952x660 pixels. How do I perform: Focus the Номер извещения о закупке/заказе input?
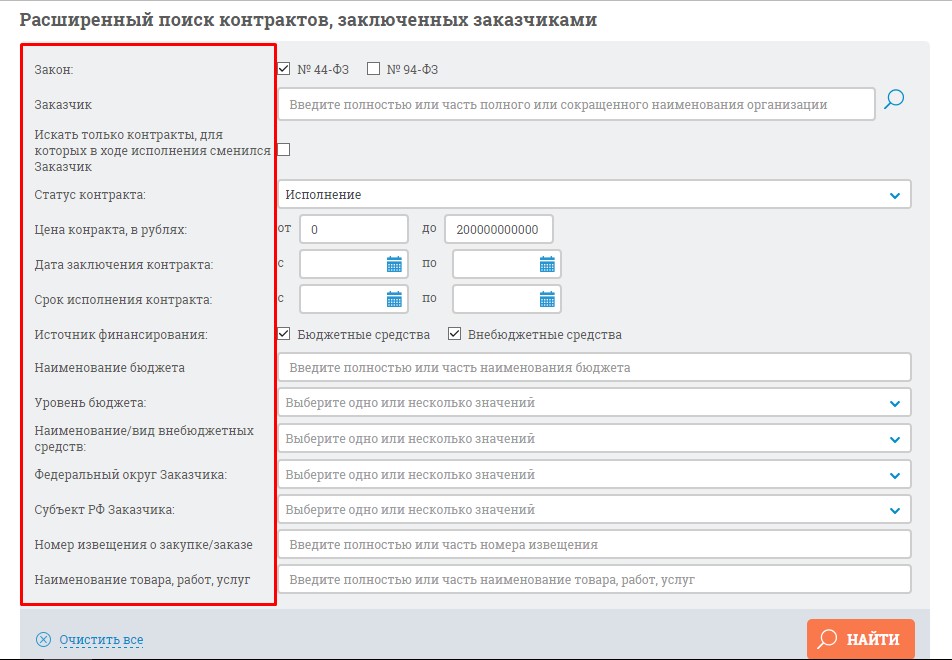tap(594, 545)
